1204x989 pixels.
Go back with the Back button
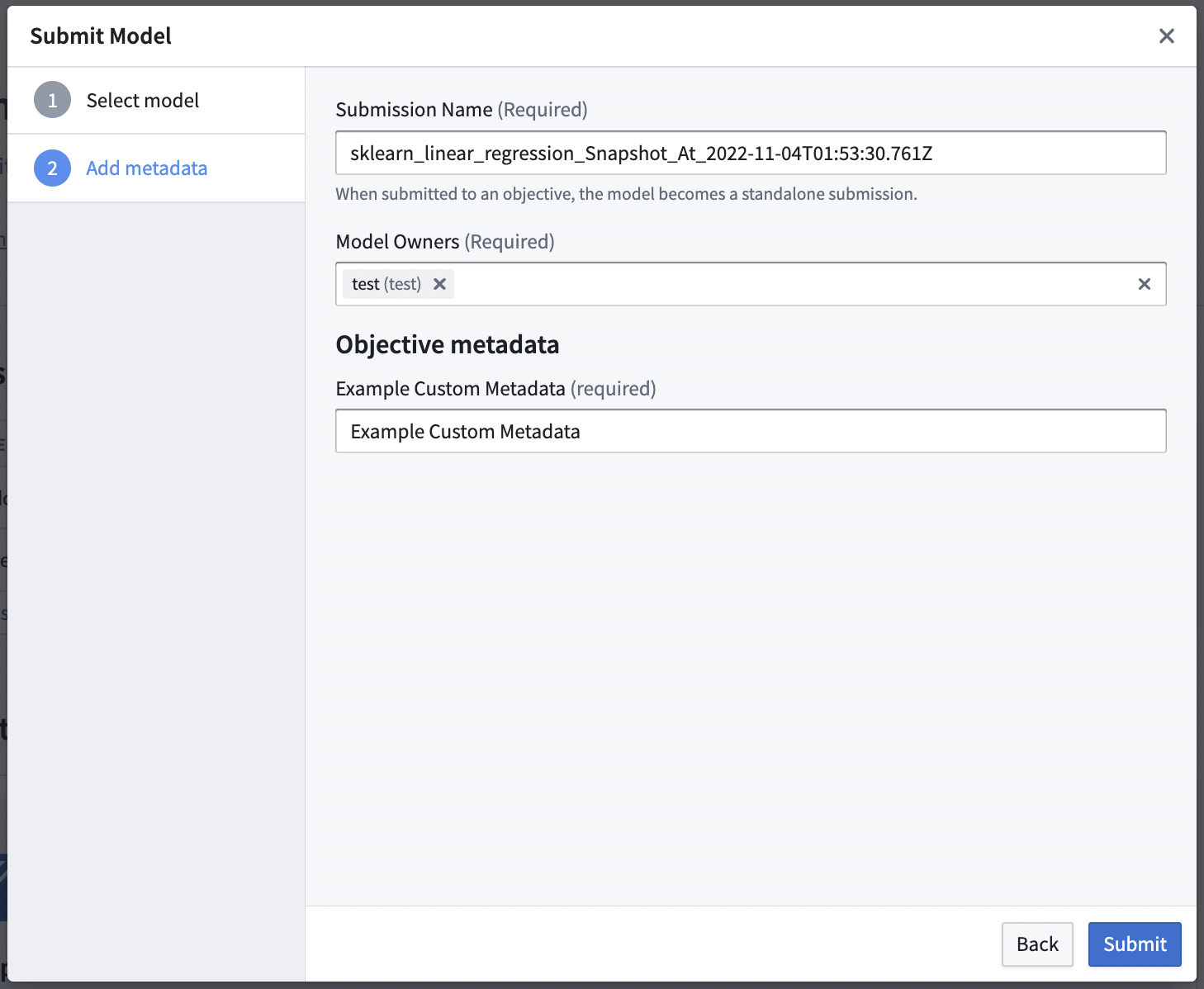[x=1037, y=944]
